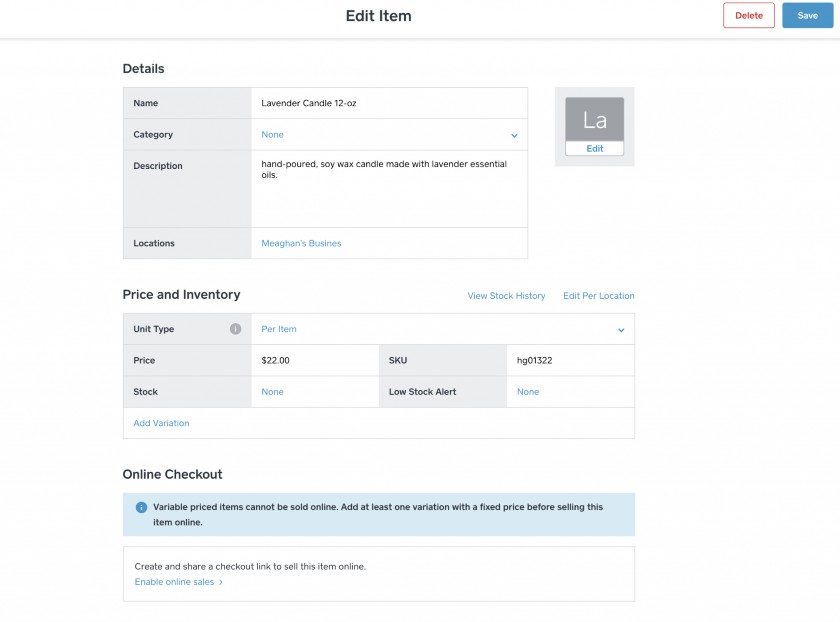Click Edit Per Location link
This screenshot has height=622, width=840.
click(598, 296)
